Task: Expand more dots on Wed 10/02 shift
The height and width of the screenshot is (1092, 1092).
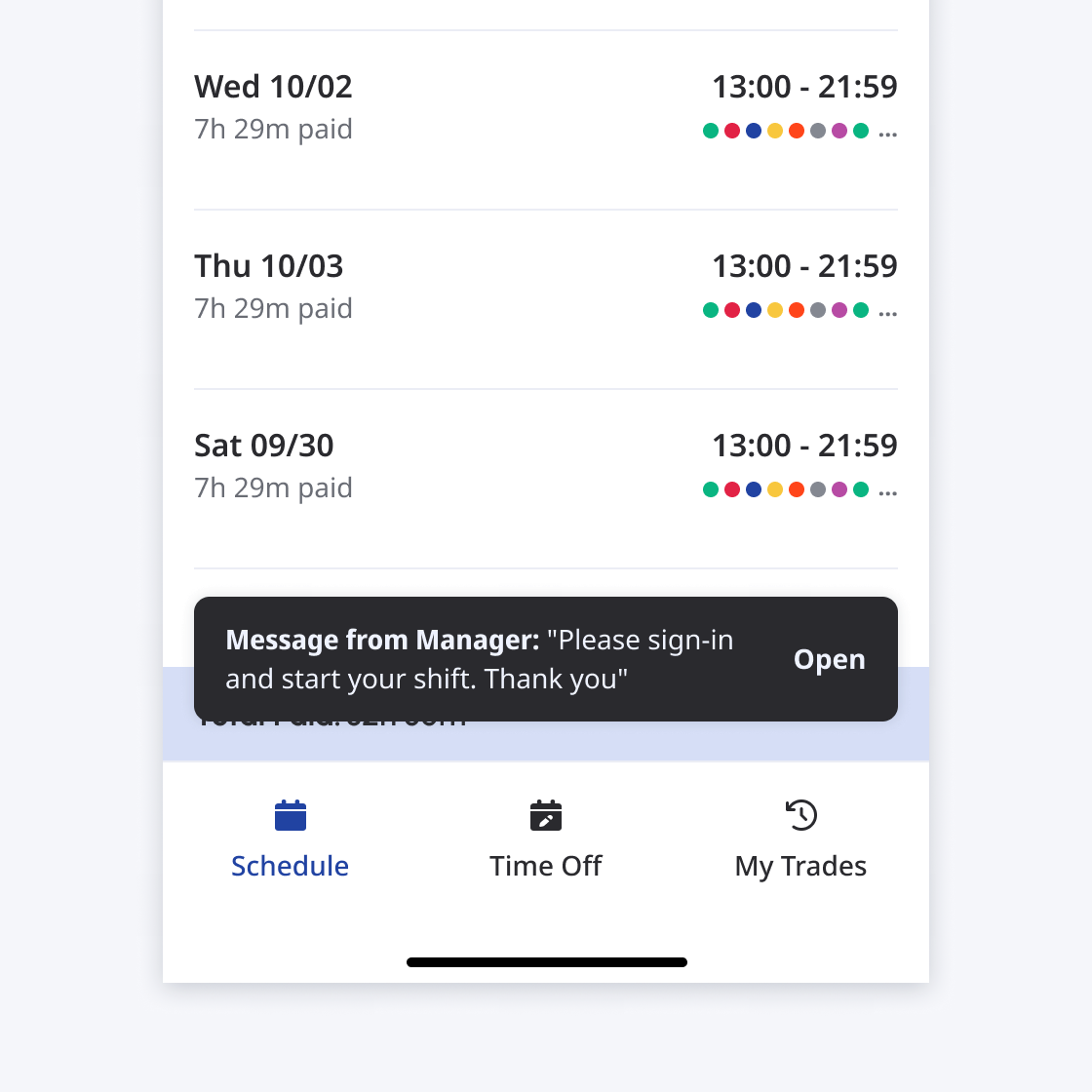Action: pos(887,132)
